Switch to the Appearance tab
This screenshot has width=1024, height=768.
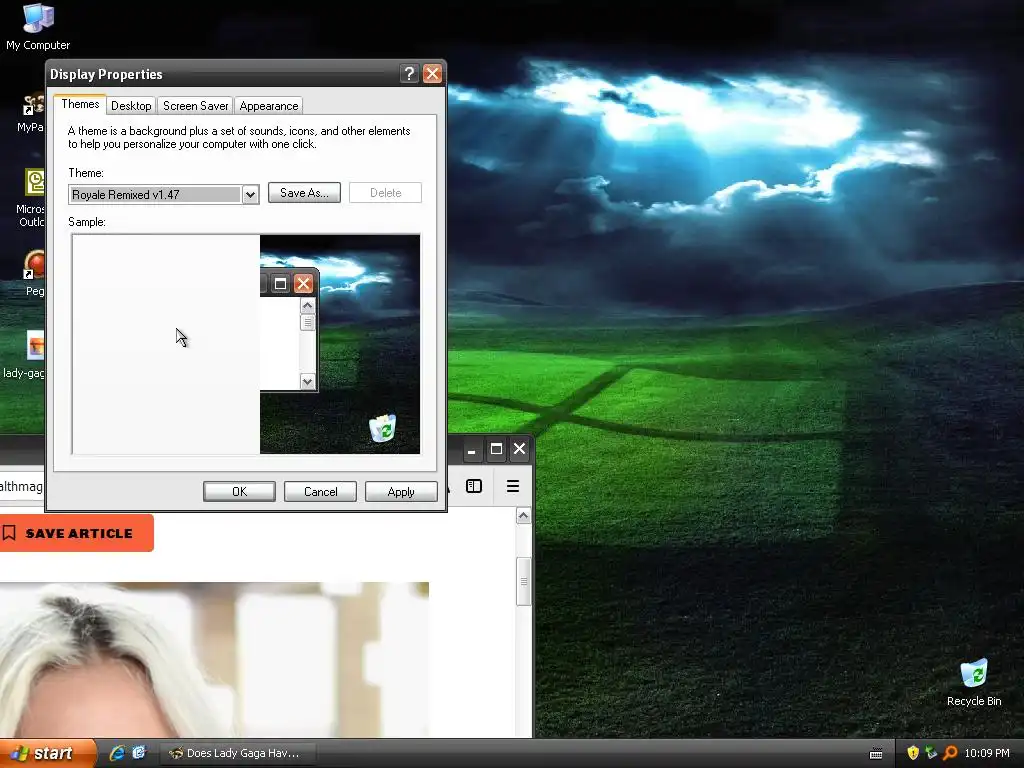pyautogui.click(x=268, y=106)
